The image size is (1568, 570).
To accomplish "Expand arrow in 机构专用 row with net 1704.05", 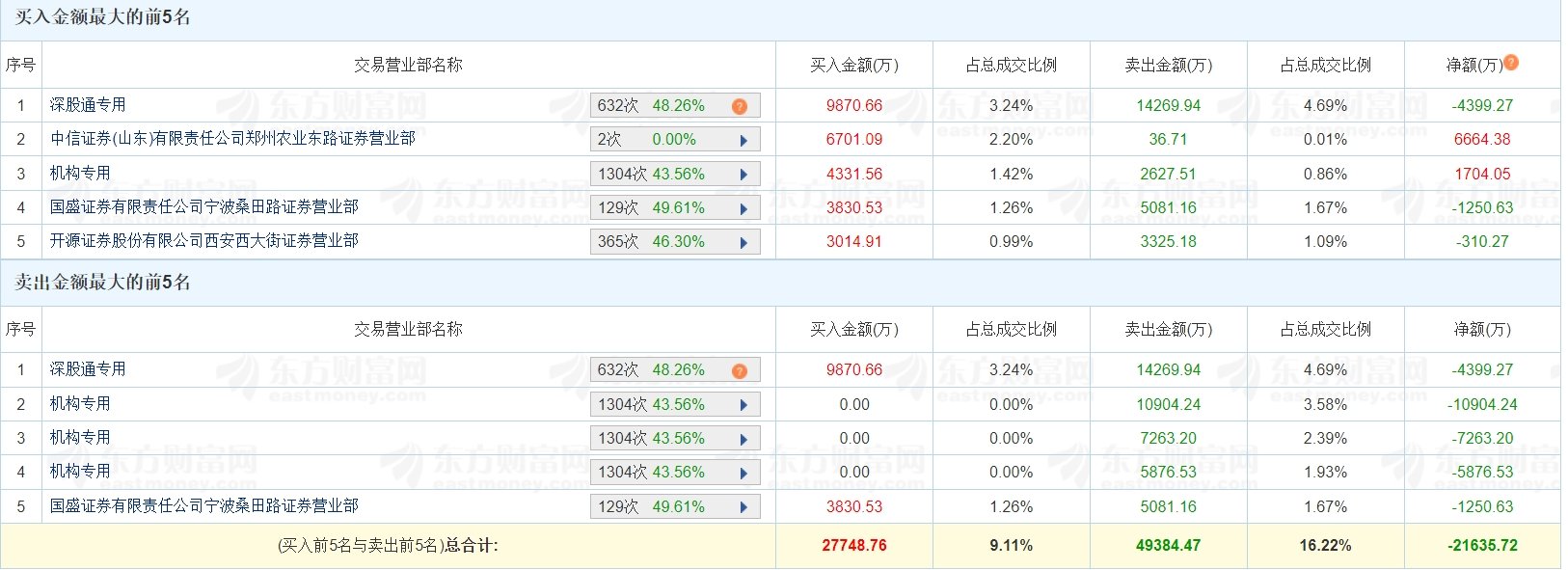I will click(743, 175).
